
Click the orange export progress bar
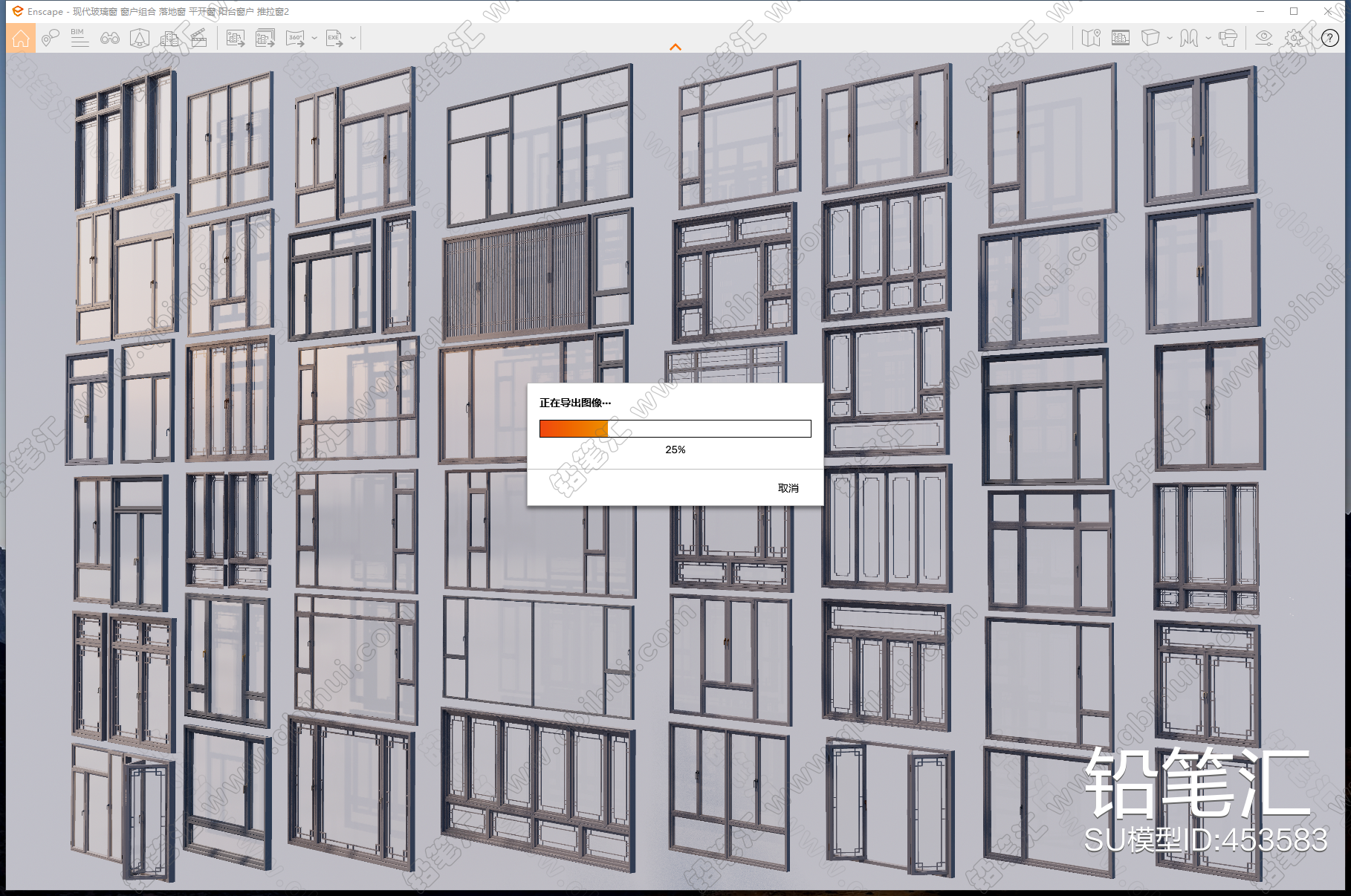point(675,429)
